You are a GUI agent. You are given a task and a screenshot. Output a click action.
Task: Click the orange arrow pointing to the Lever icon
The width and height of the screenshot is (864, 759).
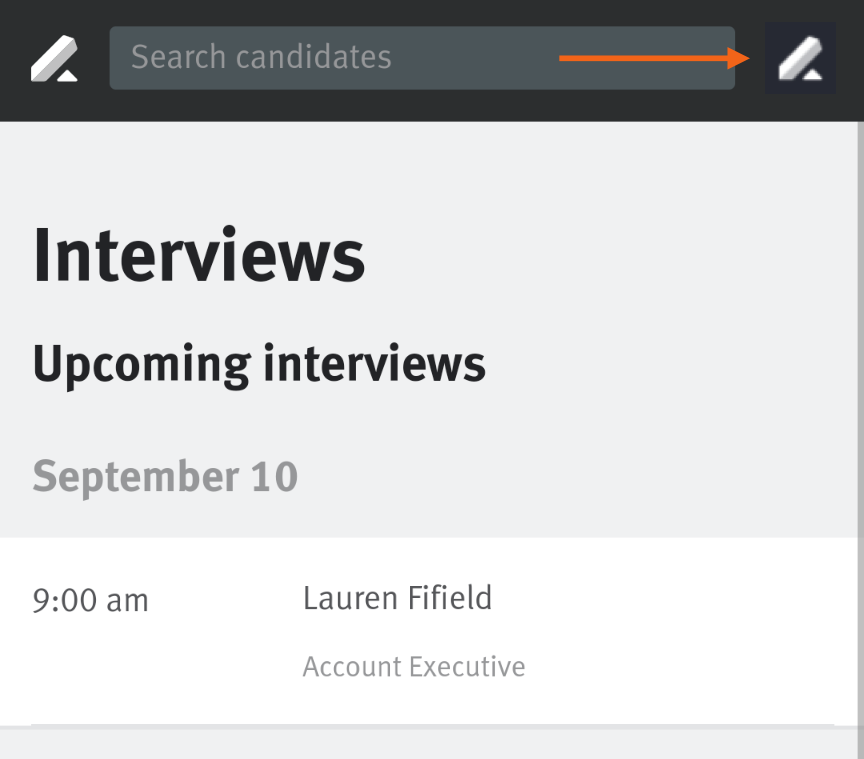click(x=654, y=58)
